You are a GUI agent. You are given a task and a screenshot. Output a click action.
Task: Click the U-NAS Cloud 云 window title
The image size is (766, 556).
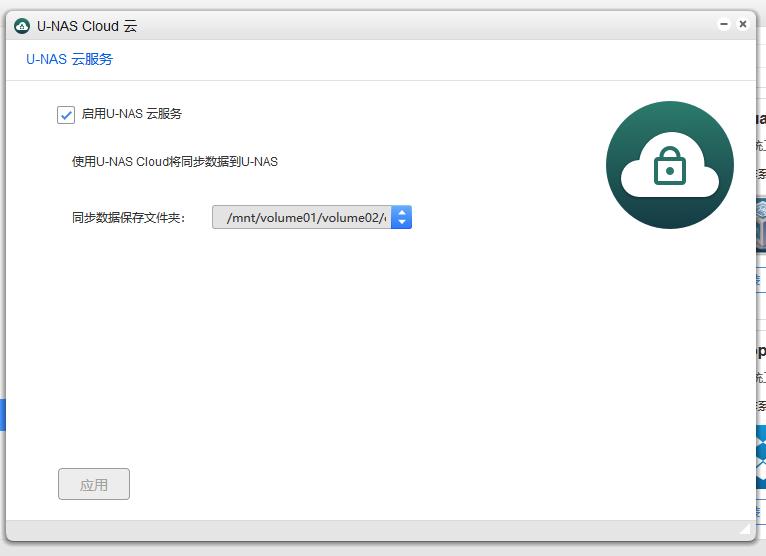[x=87, y=26]
